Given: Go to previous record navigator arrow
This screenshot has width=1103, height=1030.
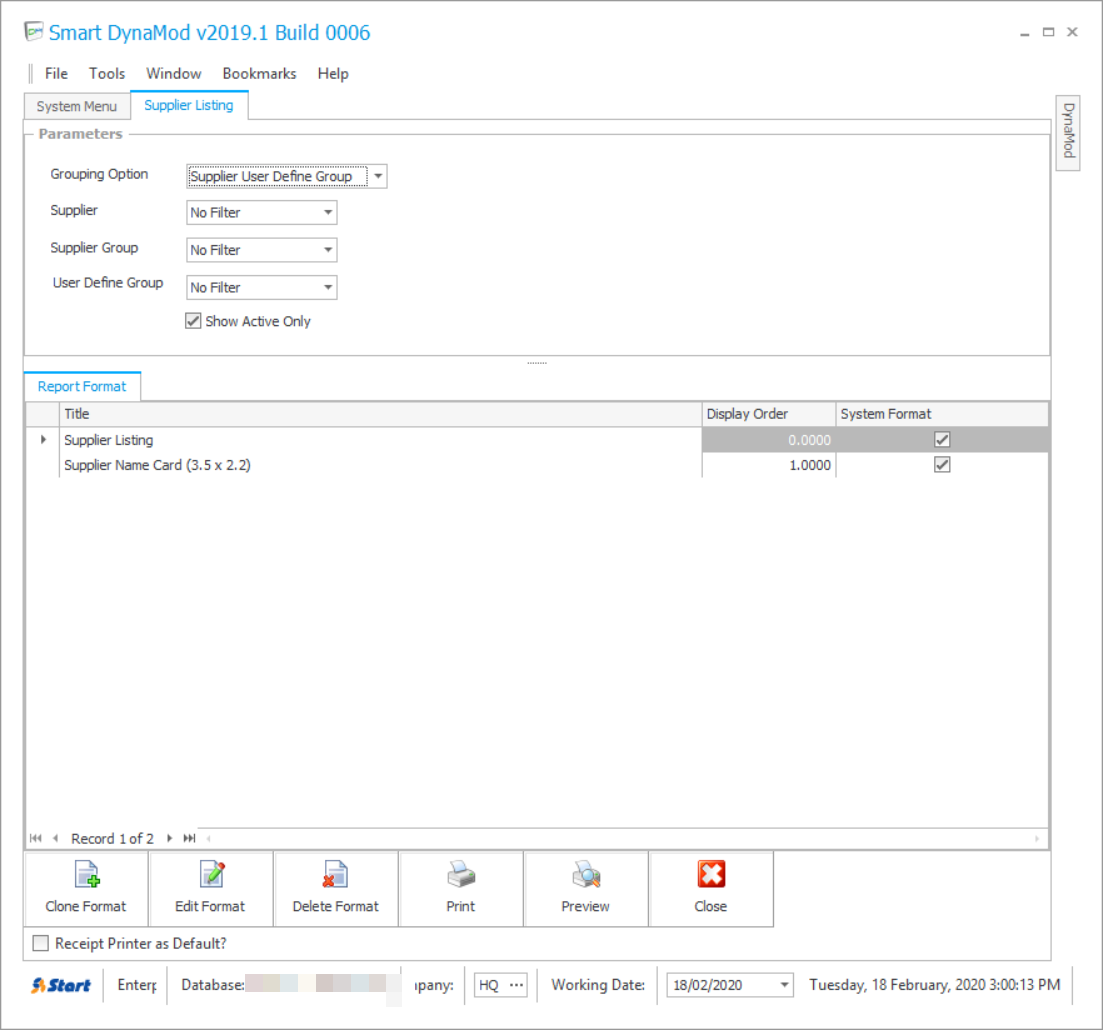Looking at the screenshot, I should 56,838.
